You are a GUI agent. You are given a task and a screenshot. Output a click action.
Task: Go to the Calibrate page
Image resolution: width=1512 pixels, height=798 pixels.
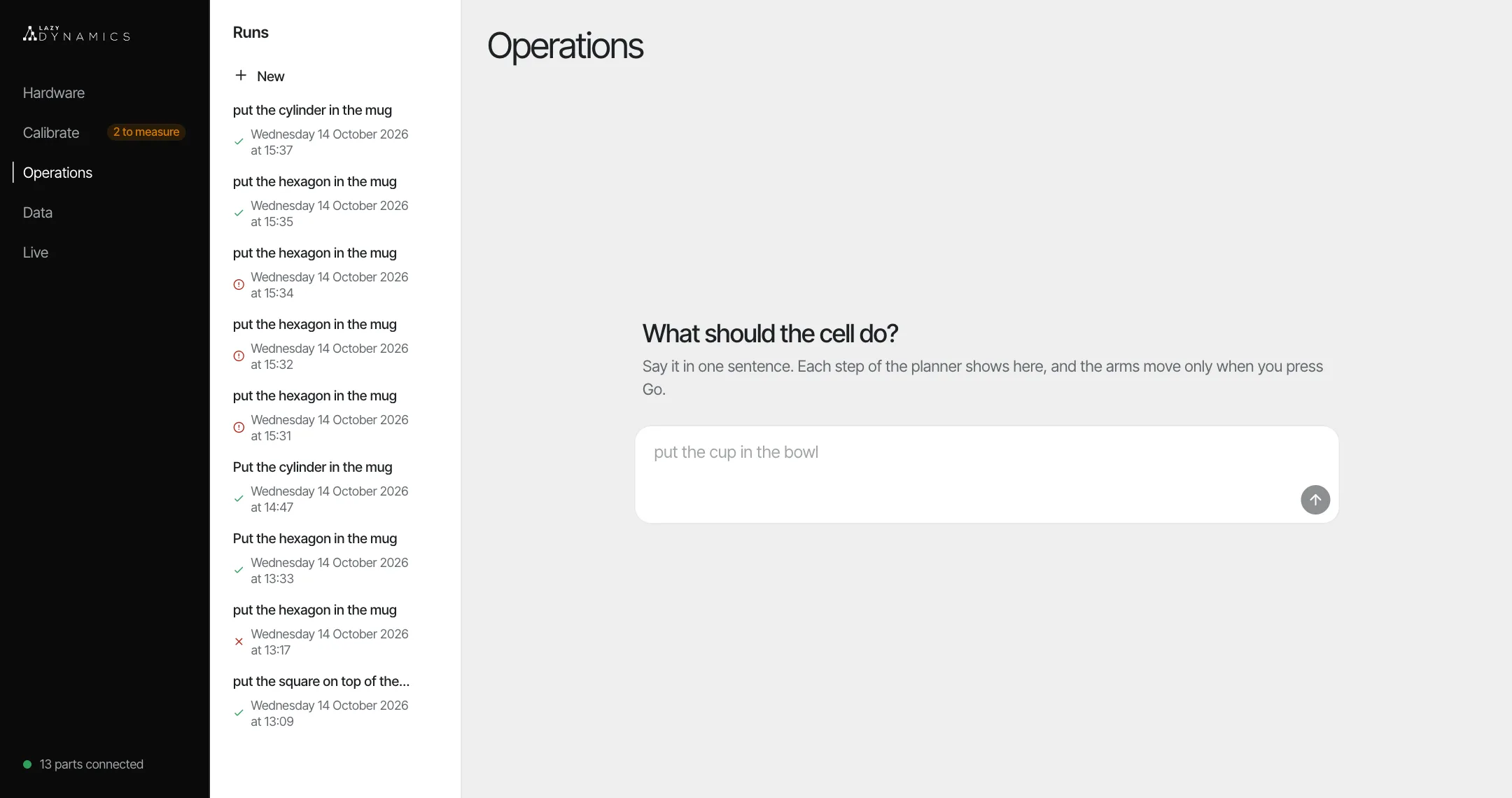51,133
